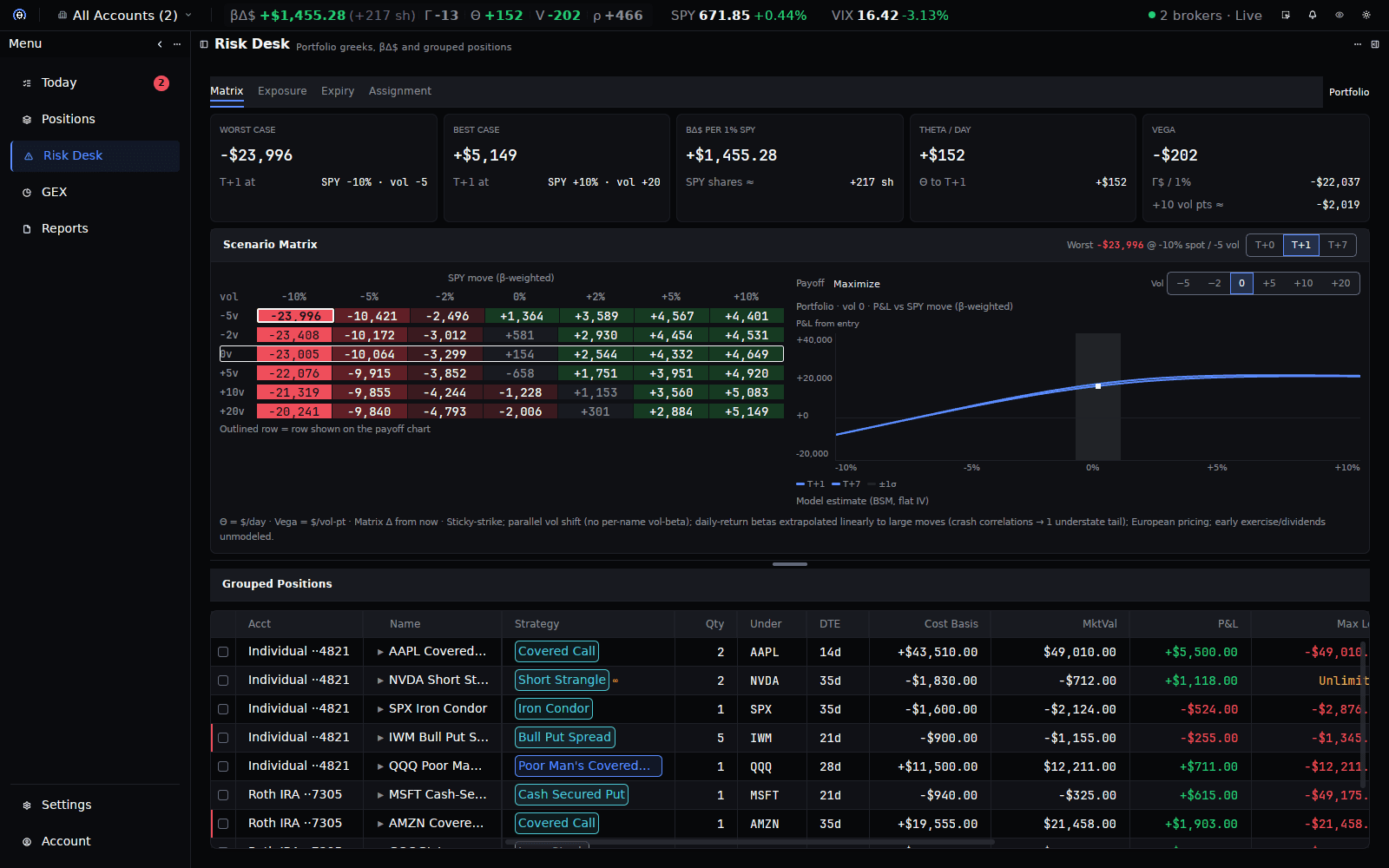Expand the AAPL Covered position row

tap(380, 652)
